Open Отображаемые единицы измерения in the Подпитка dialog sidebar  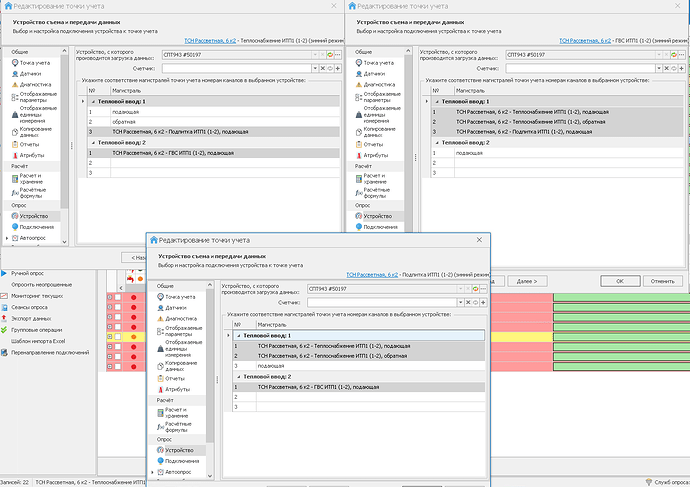(178, 348)
